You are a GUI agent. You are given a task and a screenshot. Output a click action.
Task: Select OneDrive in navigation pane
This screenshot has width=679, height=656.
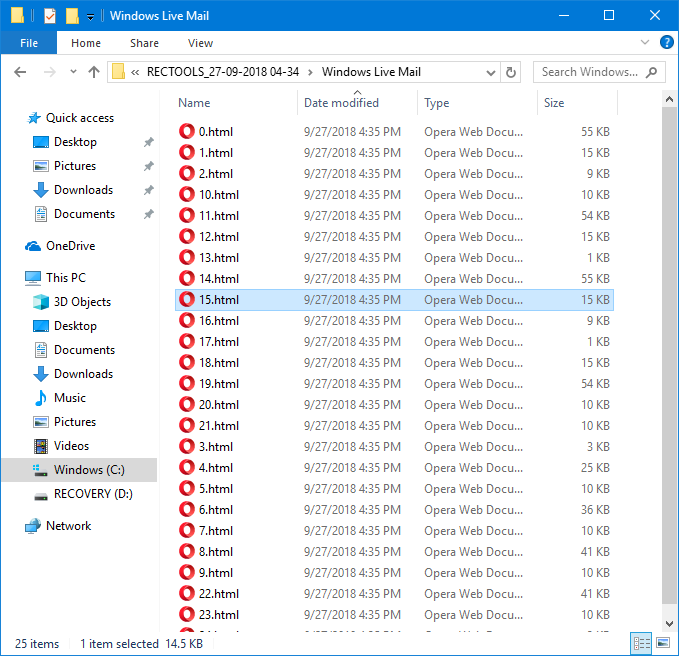(70, 246)
